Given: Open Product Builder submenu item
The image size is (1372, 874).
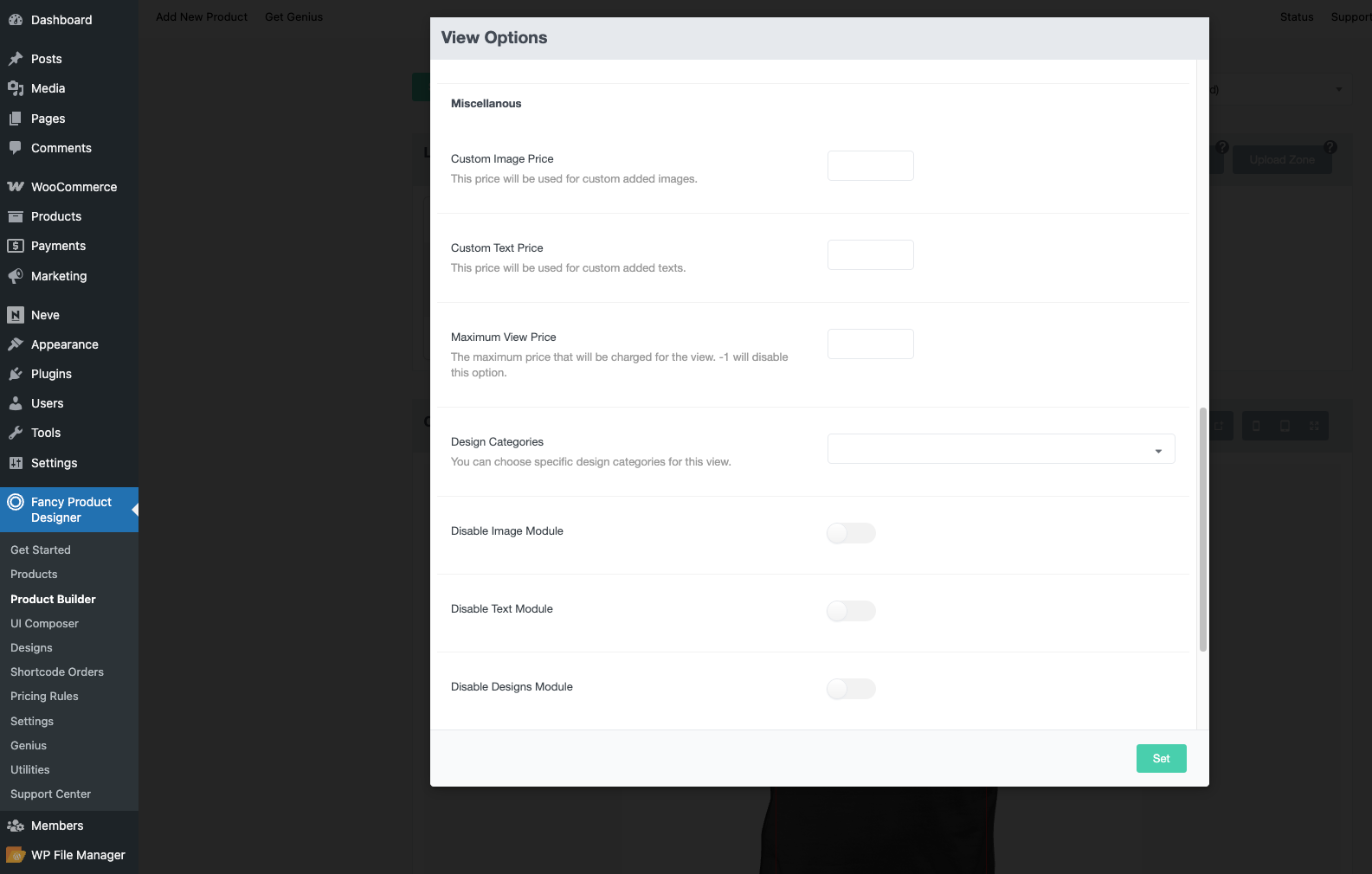Looking at the screenshot, I should (x=53, y=599).
